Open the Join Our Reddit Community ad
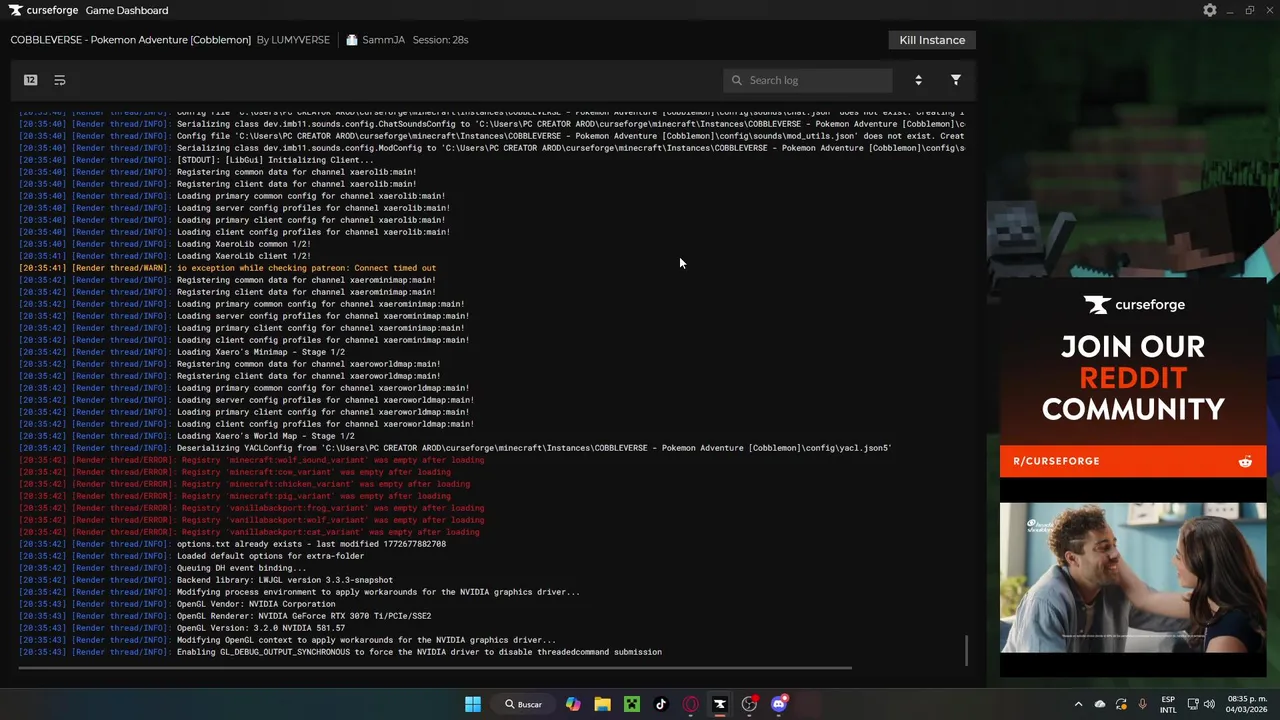Screen dimensions: 1280x720 (x=1133, y=378)
